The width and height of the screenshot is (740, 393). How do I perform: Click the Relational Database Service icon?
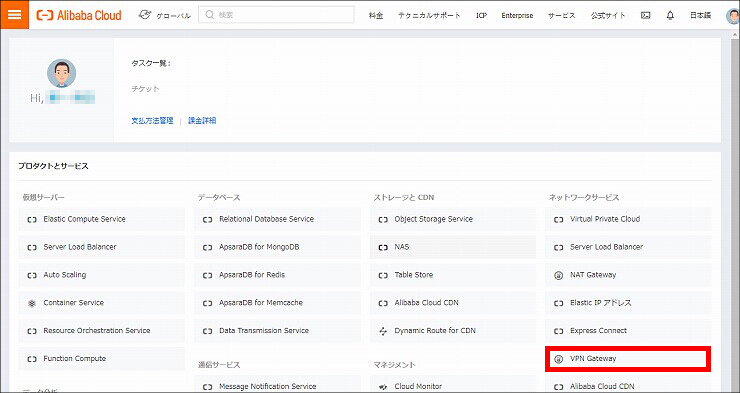click(x=208, y=219)
